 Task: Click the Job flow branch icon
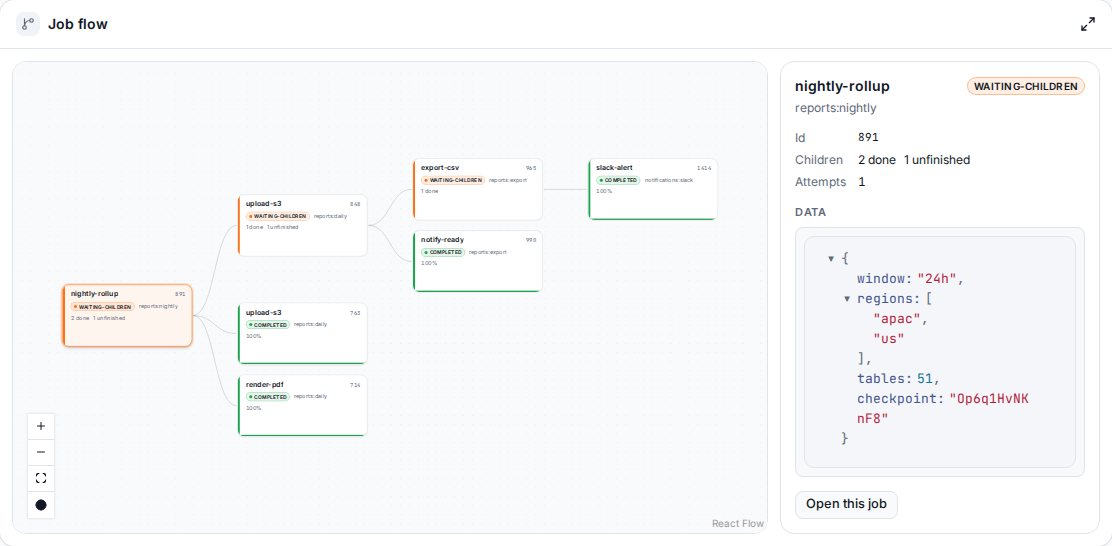pyautogui.click(x=28, y=24)
